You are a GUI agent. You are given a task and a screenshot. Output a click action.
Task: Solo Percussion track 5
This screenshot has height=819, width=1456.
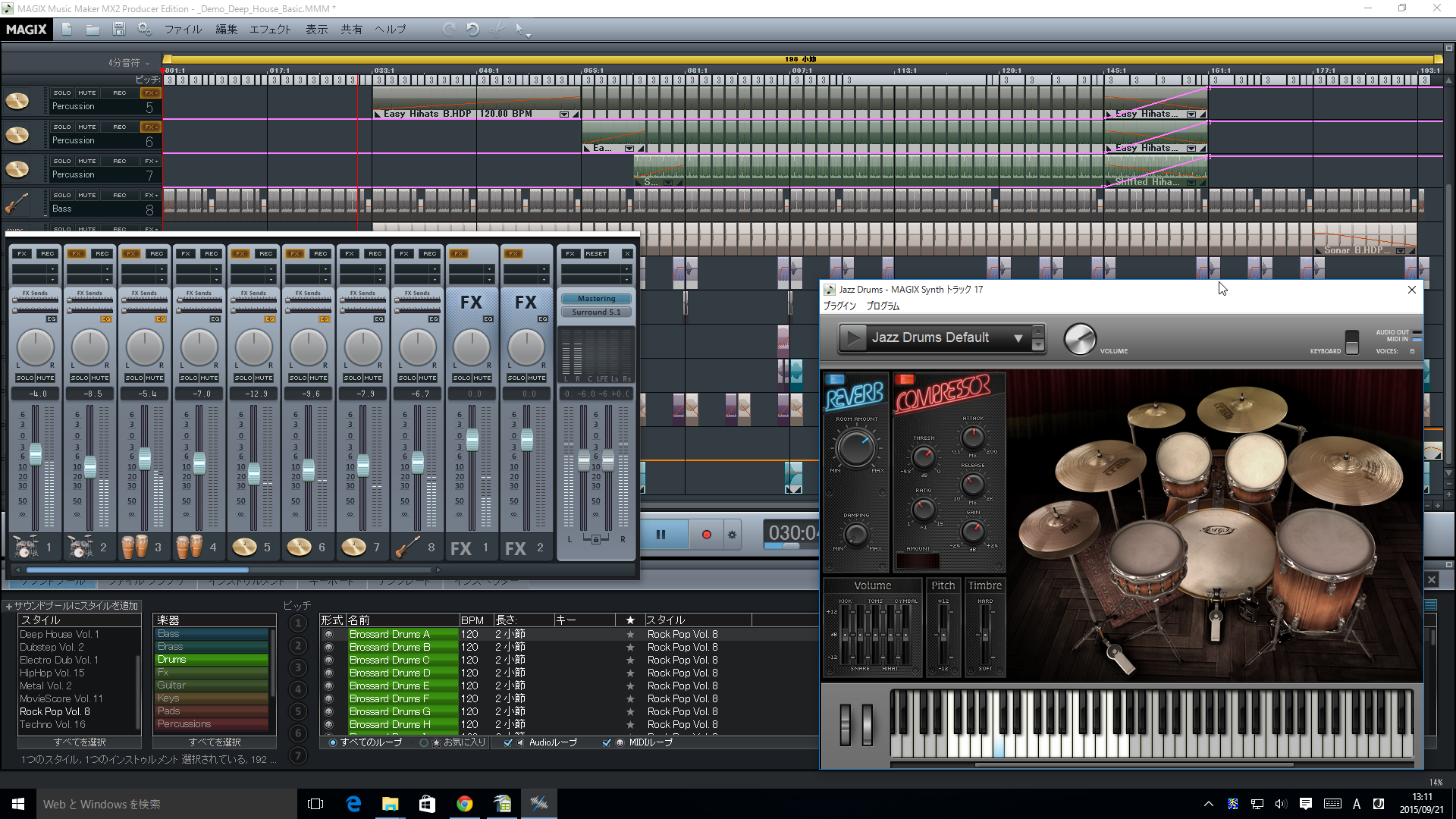pos(61,93)
